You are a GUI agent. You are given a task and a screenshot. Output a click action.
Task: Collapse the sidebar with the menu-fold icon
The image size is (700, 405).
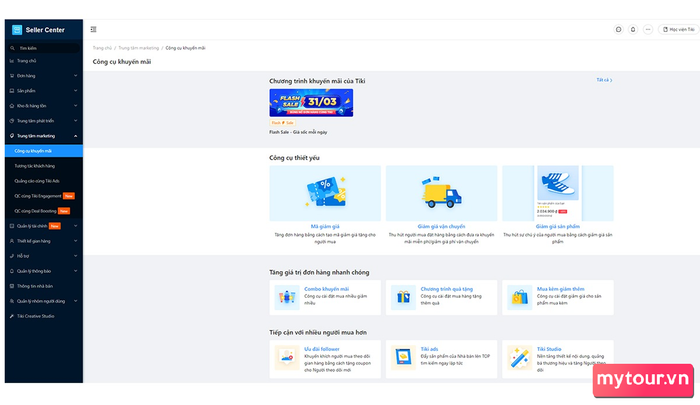tap(93, 29)
